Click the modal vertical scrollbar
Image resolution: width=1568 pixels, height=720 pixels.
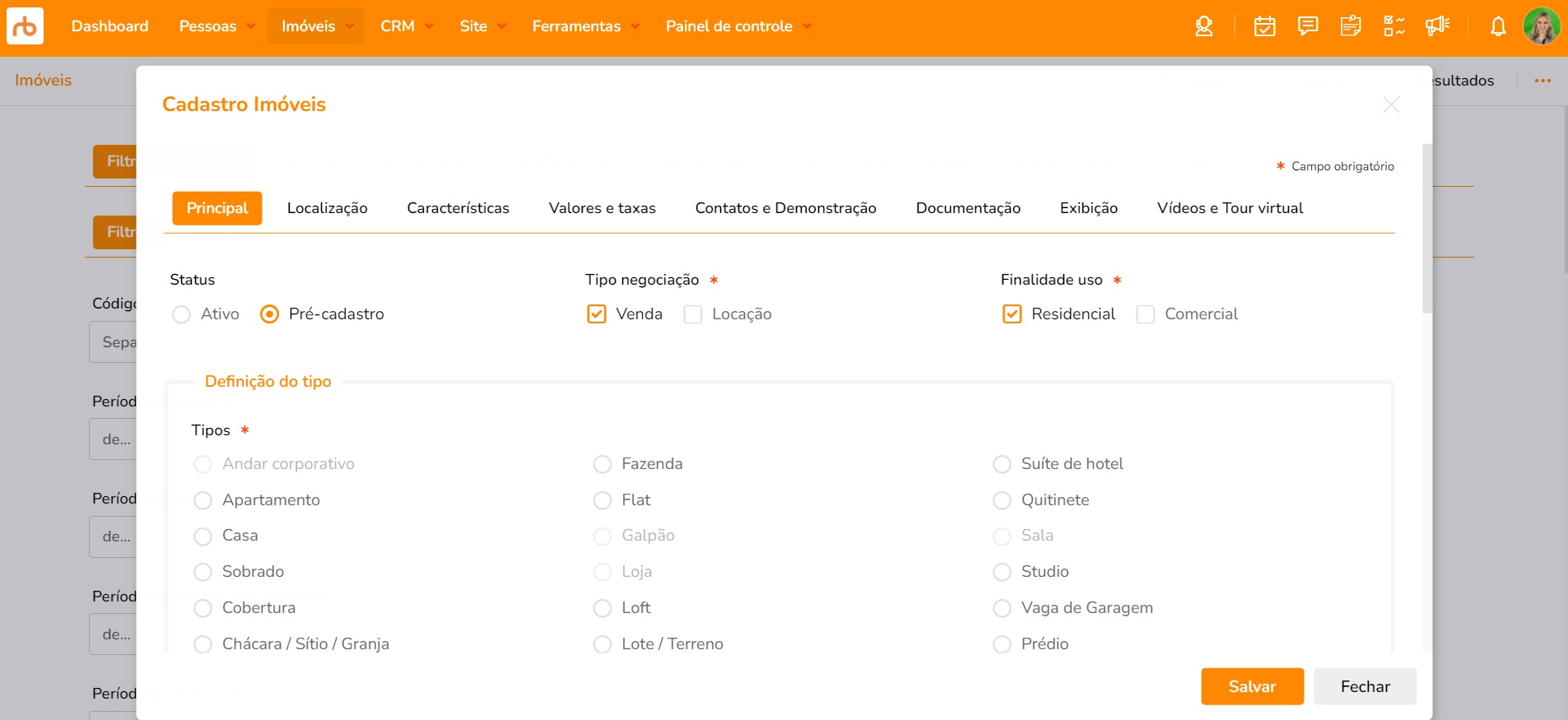tap(1426, 229)
